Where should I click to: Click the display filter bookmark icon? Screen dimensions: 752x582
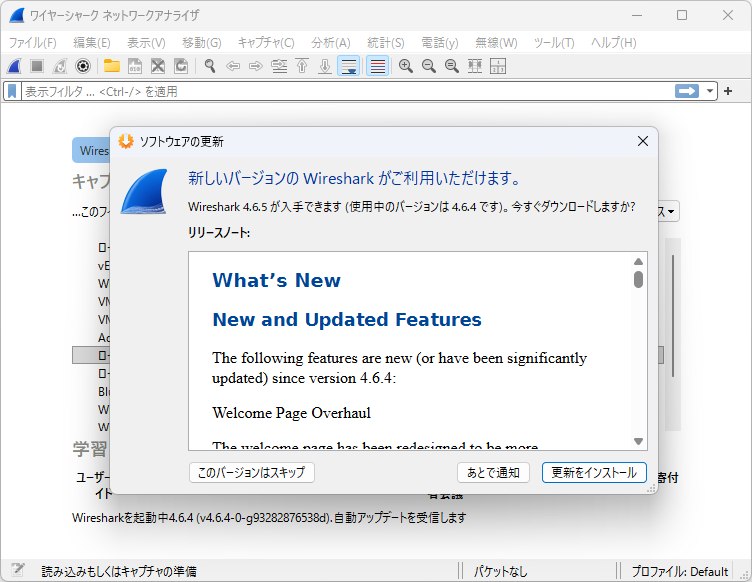pos(12,91)
